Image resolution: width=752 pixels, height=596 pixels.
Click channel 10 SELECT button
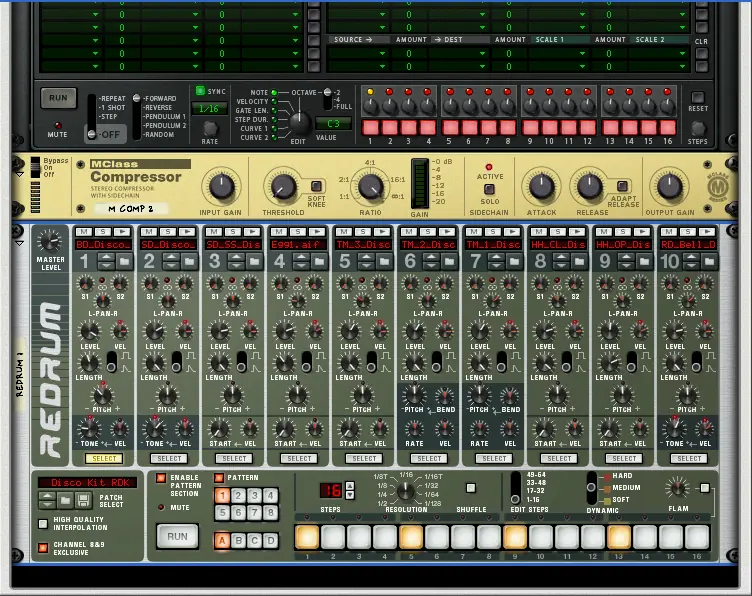689,458
